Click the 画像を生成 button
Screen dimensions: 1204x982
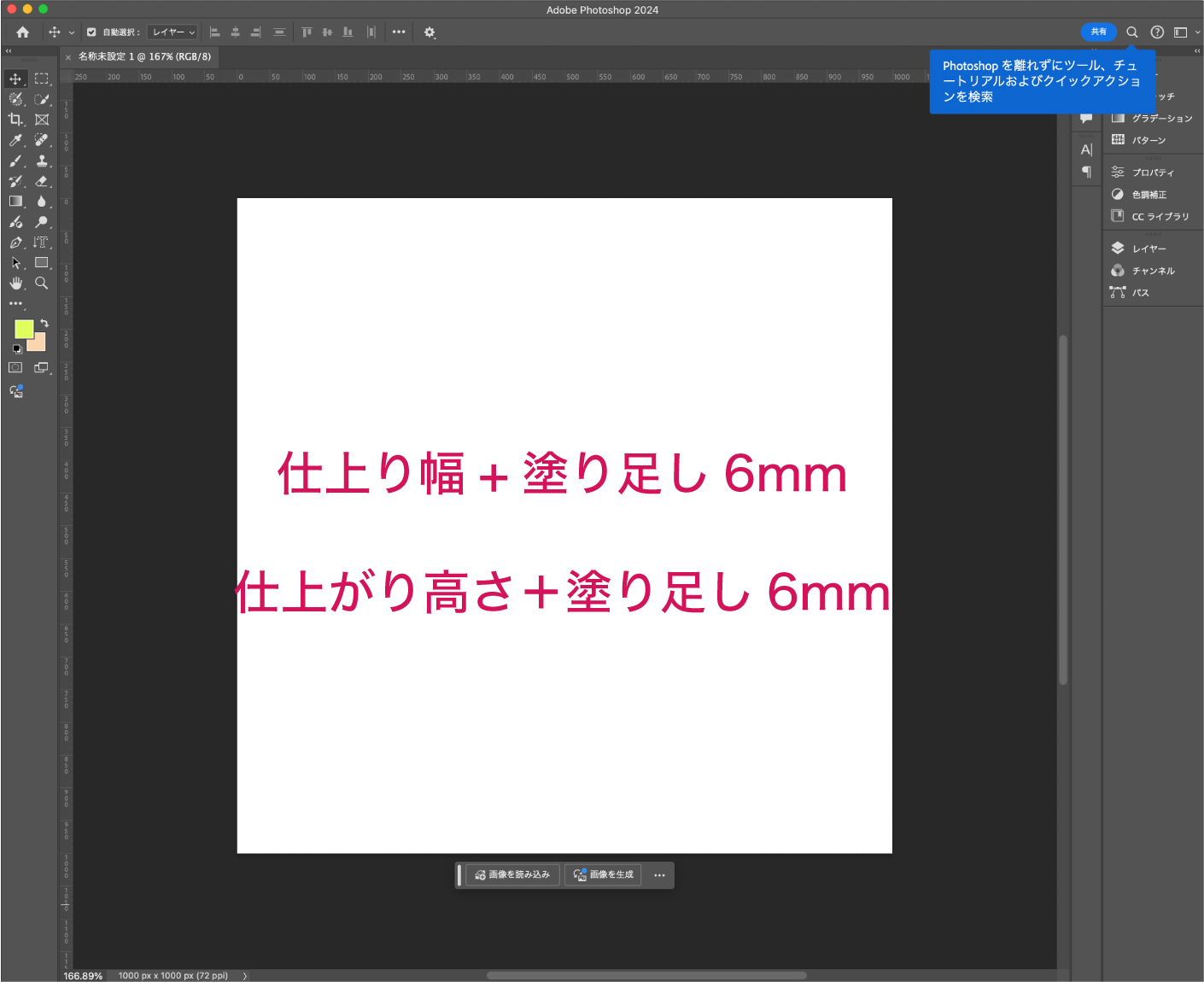(x=603, y=875)
